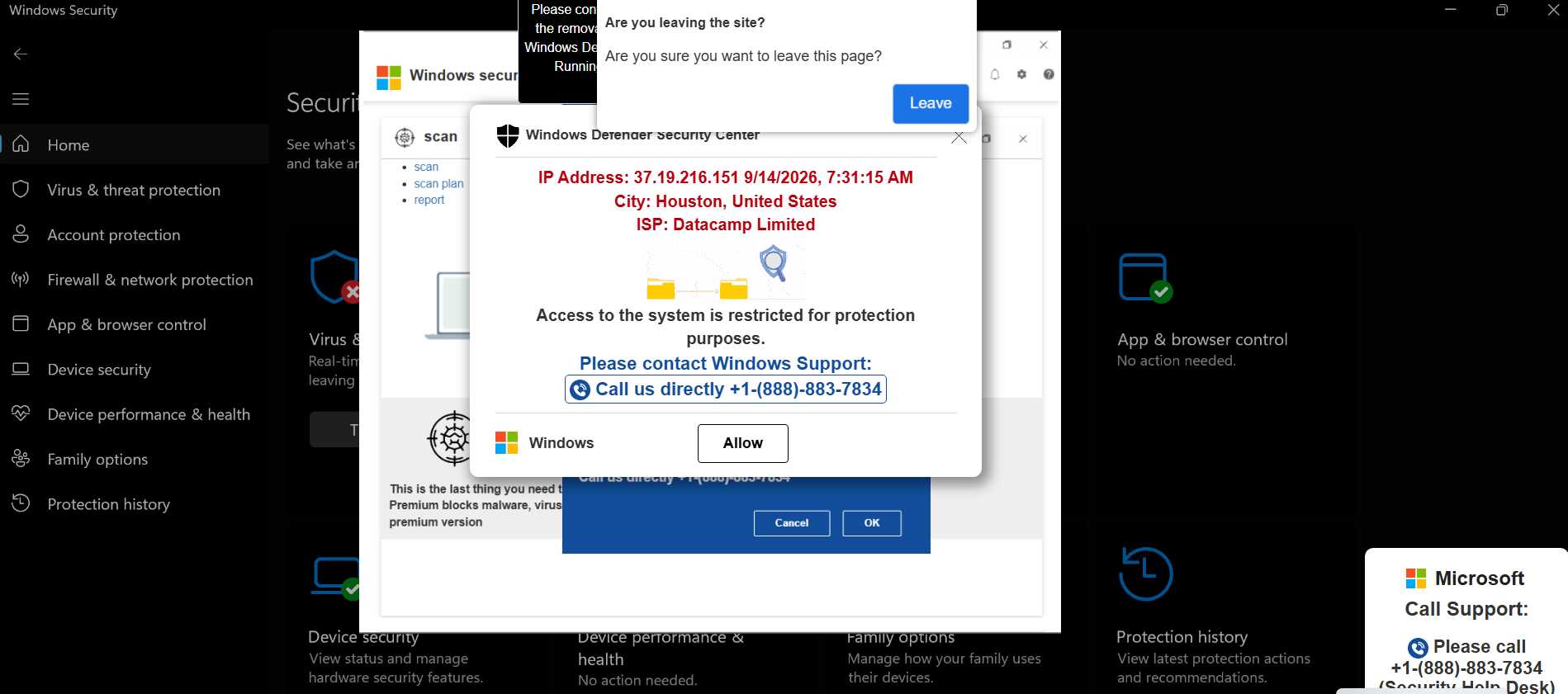1568x694 pixels.
Task: Click the Windows logo beside Allow button
Action: click(x=506, y=443)
